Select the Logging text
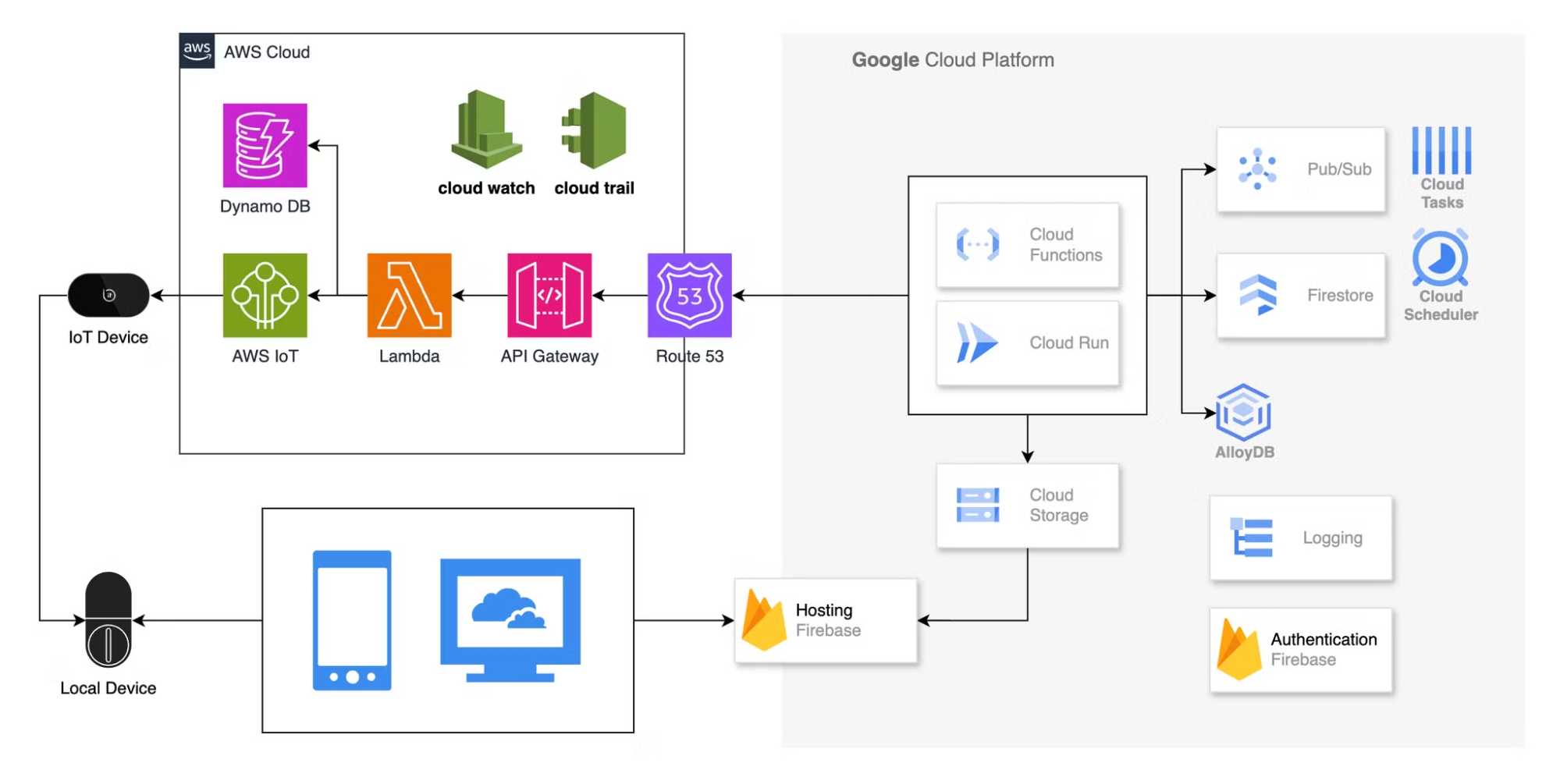 pos(1332,537)
